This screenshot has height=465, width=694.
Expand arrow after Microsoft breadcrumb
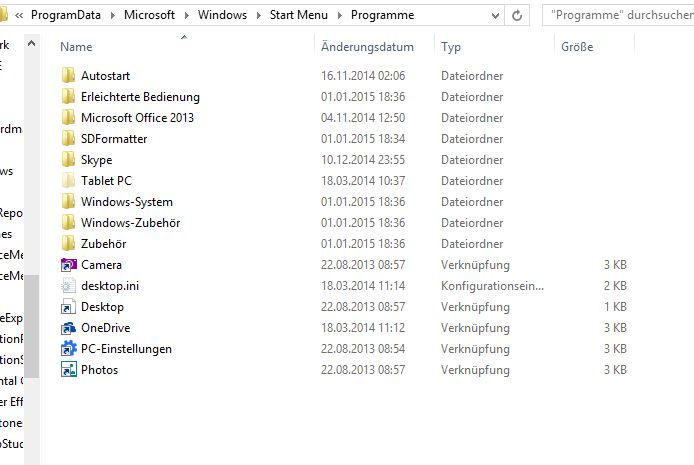click(x=186, y=15)
